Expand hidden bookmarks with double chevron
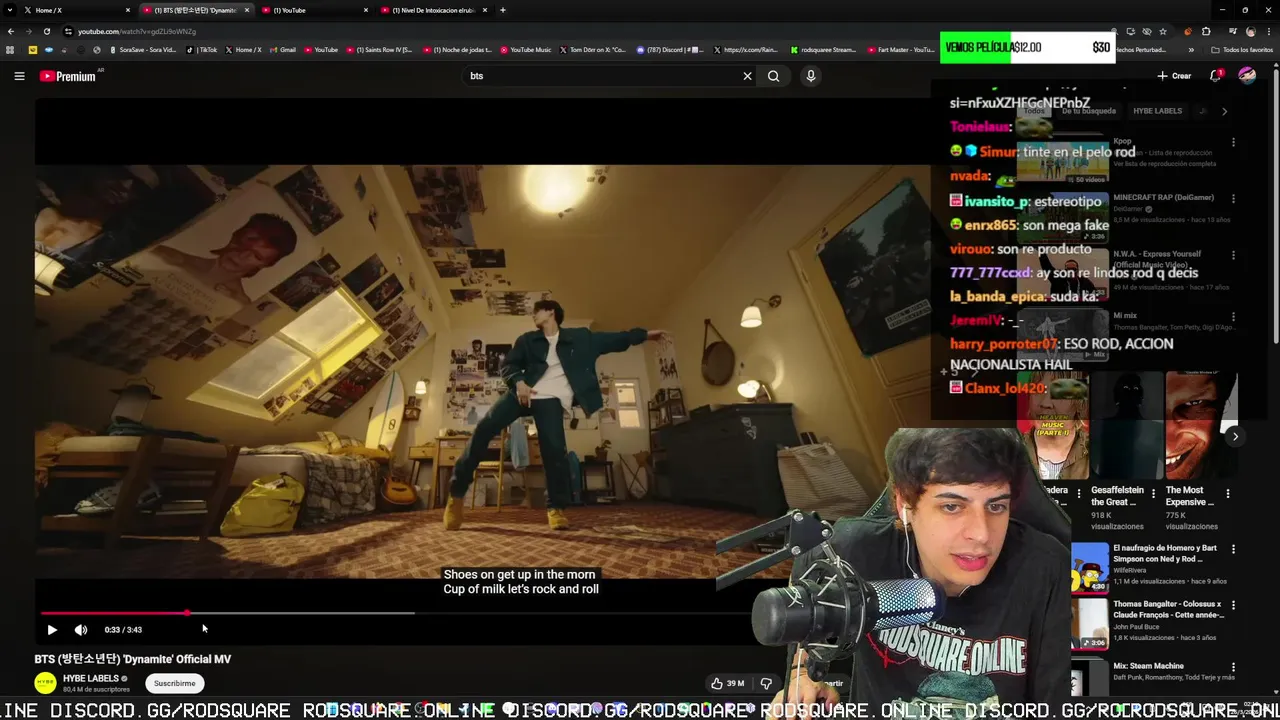Viewport: 1280px width, 720px height. 1193,50
